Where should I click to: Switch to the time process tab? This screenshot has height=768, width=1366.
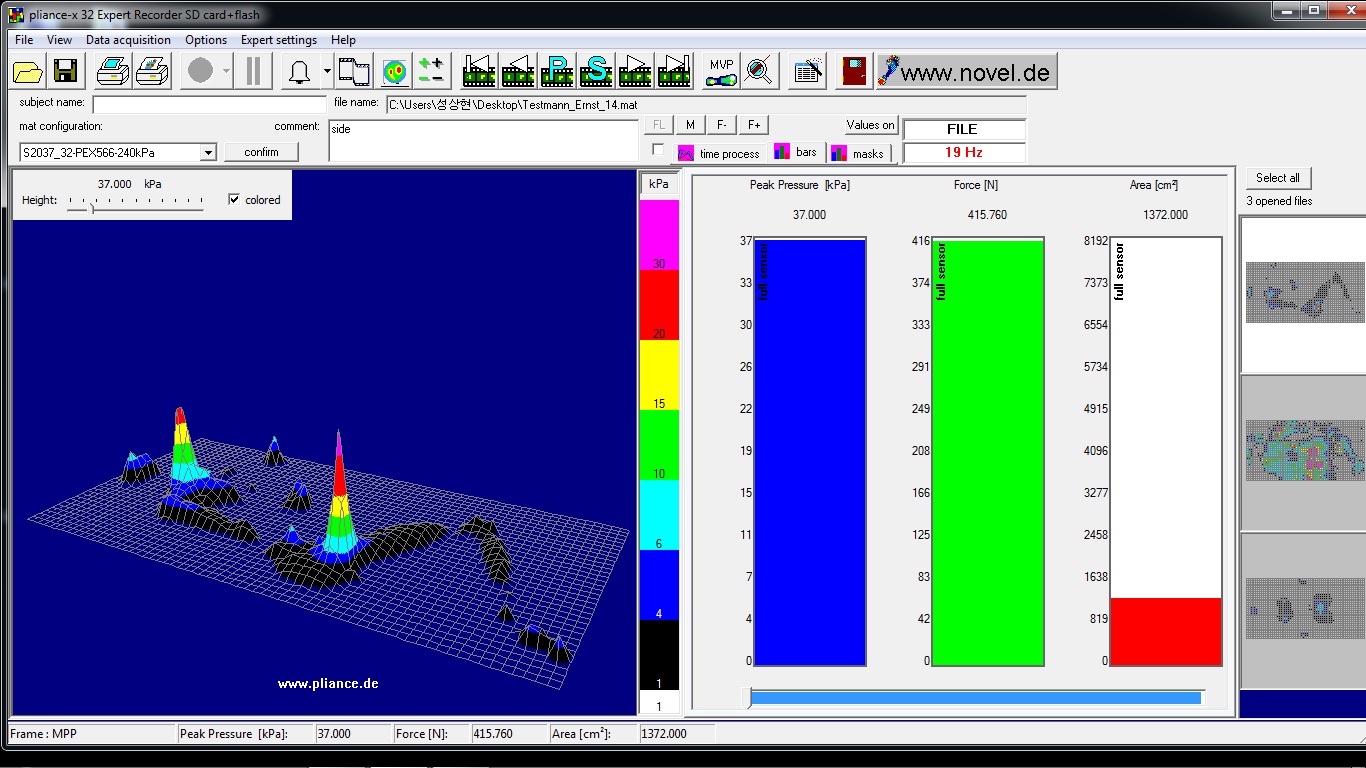(719, 153)
